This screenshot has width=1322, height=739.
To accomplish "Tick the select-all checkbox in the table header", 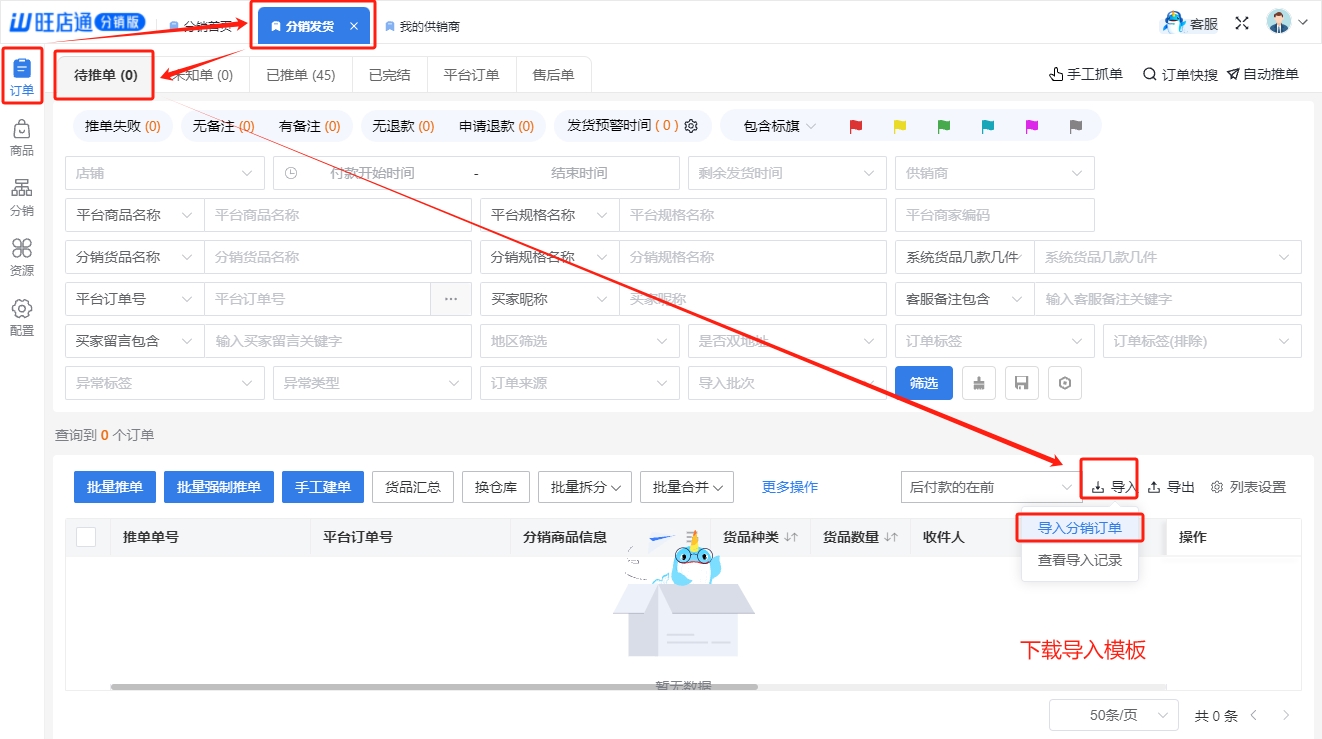I will tap(86, 537).
